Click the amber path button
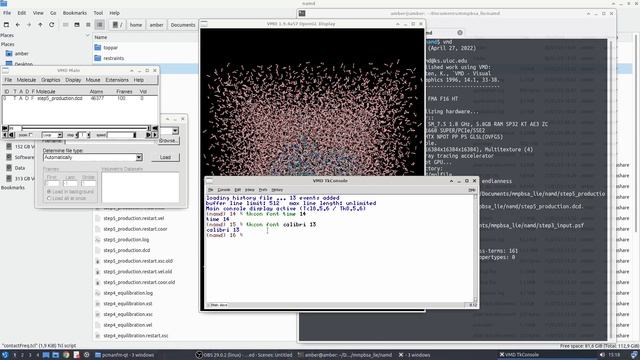This screenshot has height=360, width=640. tap(156, 25)
